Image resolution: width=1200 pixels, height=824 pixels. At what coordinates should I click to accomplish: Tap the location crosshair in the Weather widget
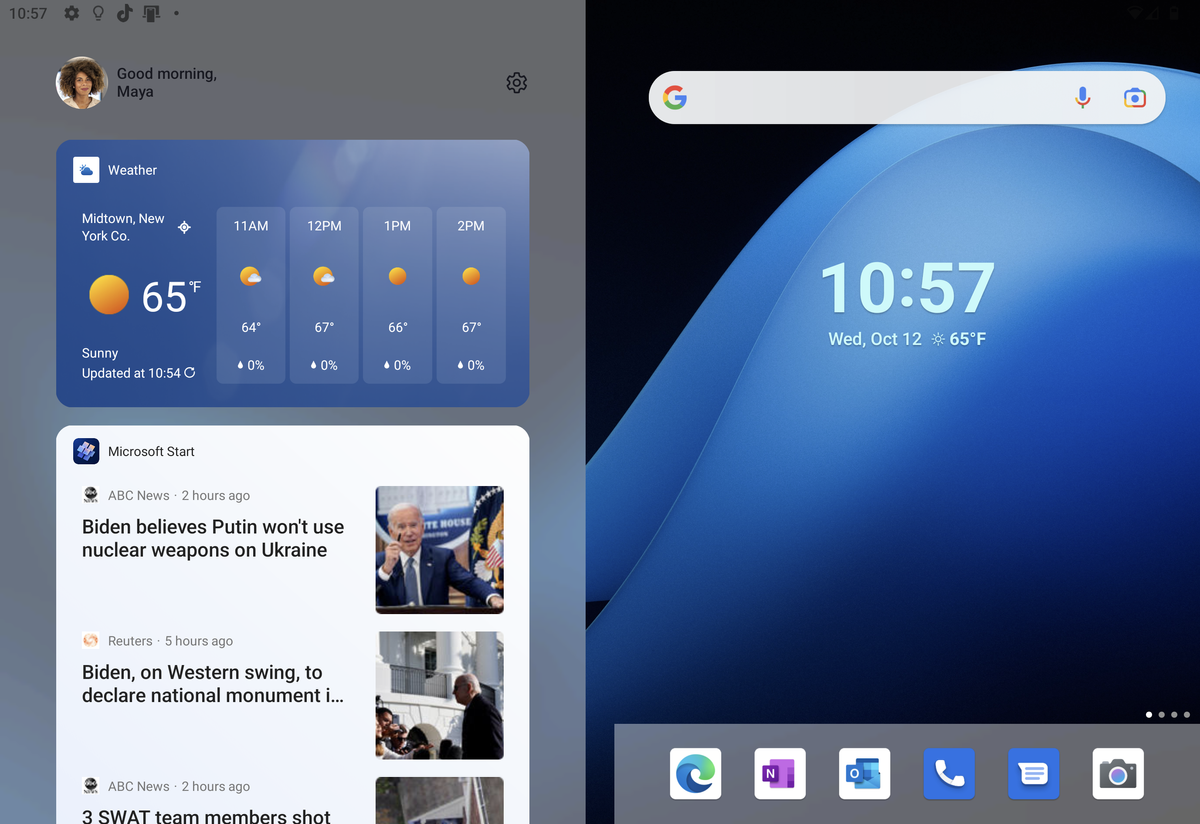tap(184, 227)
